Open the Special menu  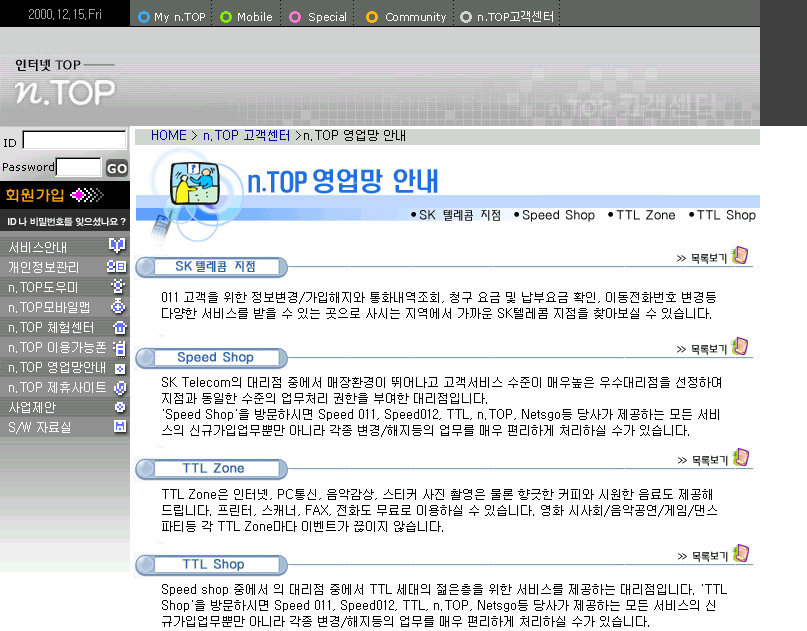pyautogui.click(x=327, y=17)
